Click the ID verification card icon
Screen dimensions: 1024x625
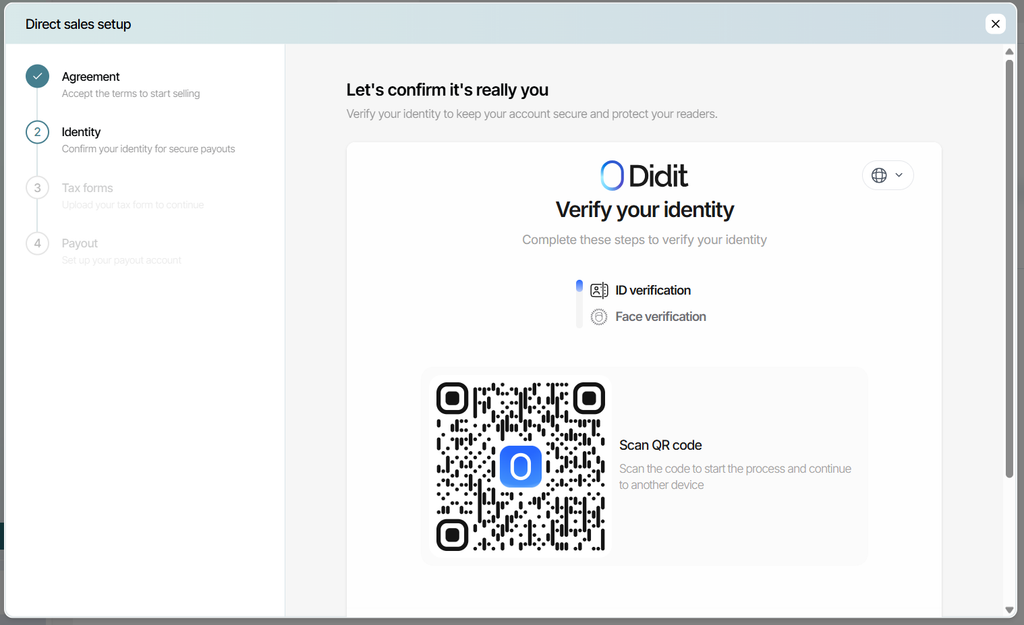click(599, 290)
